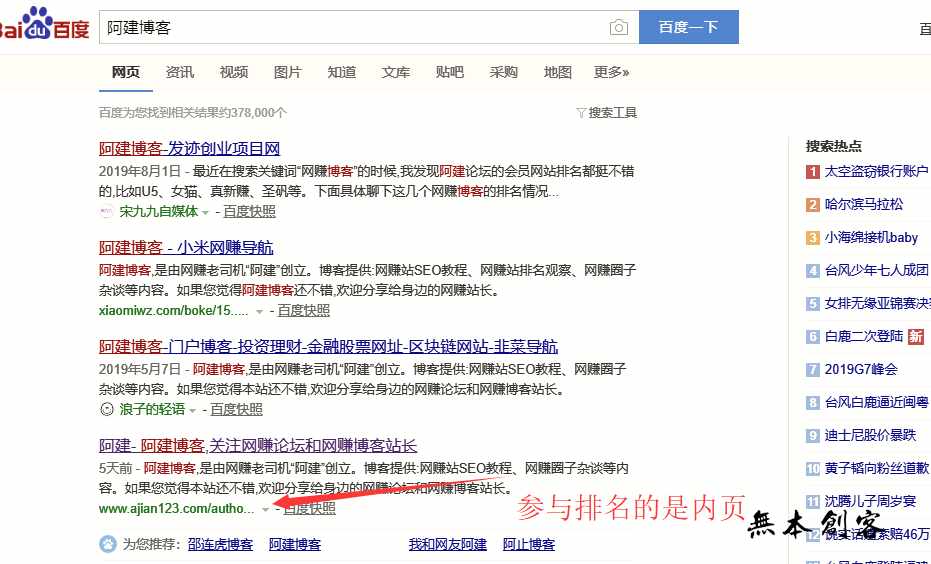Click 搜索工具 text

tap(613, 113)
